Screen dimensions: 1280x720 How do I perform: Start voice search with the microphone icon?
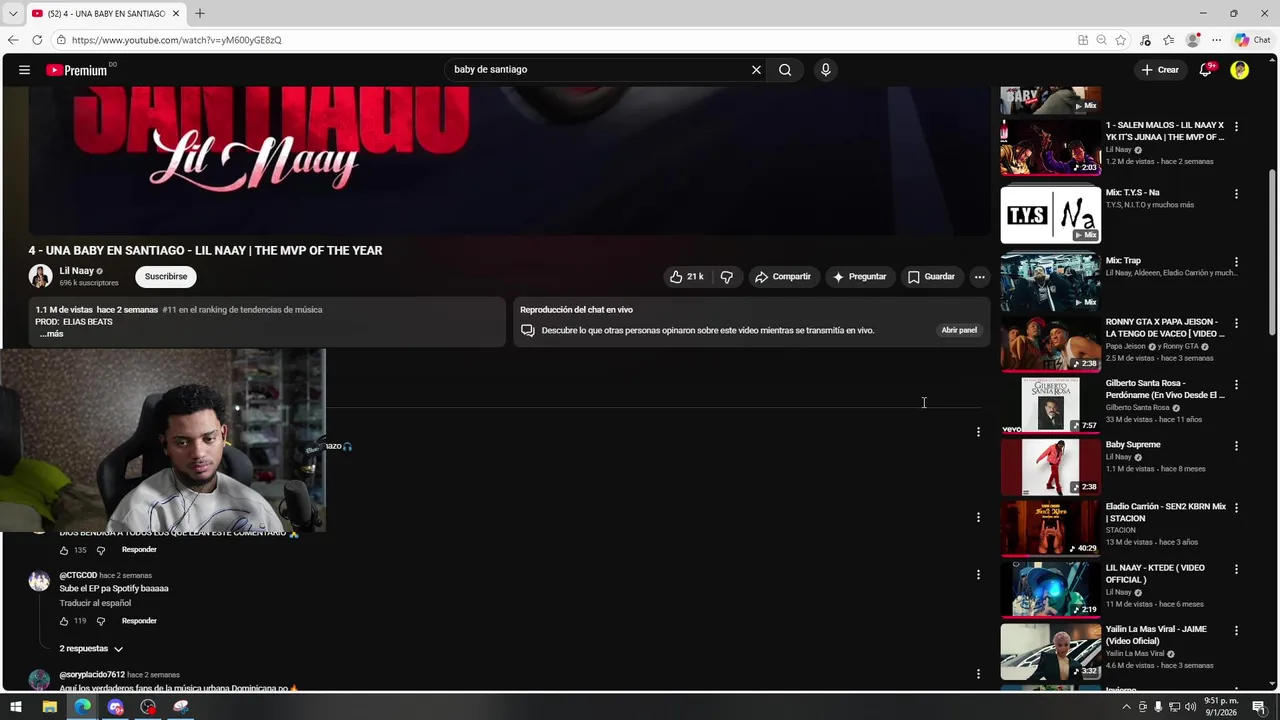click(x=825, y=70)
